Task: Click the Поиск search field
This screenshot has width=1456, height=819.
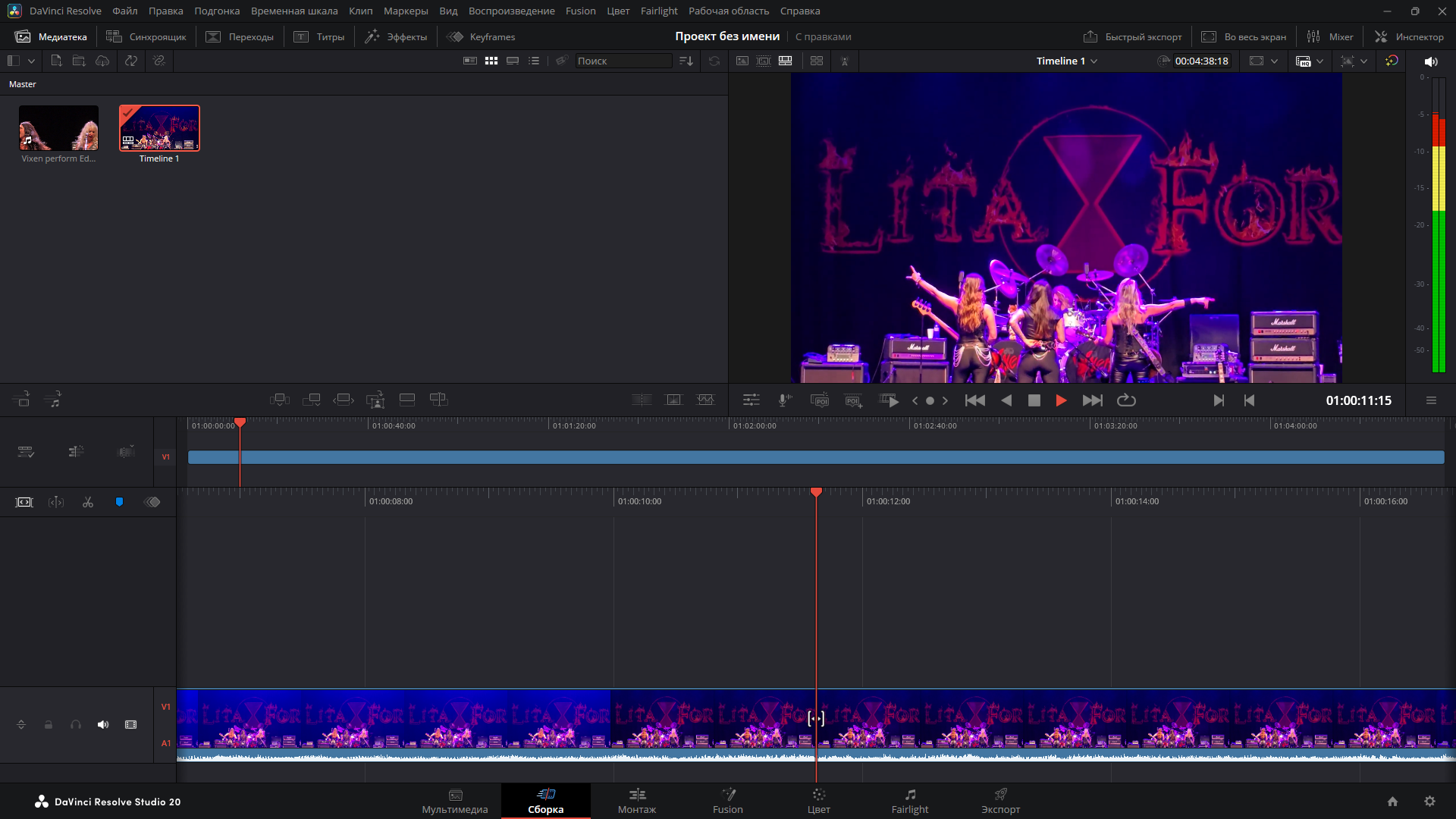Action: [623, 61]
